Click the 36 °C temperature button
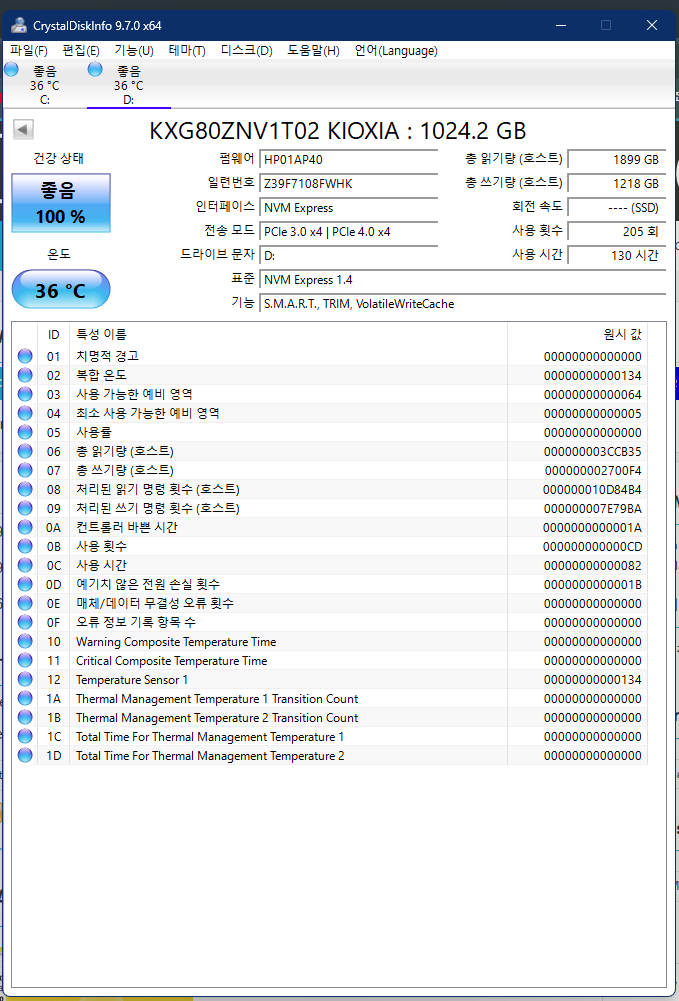 tap(61, 290)
